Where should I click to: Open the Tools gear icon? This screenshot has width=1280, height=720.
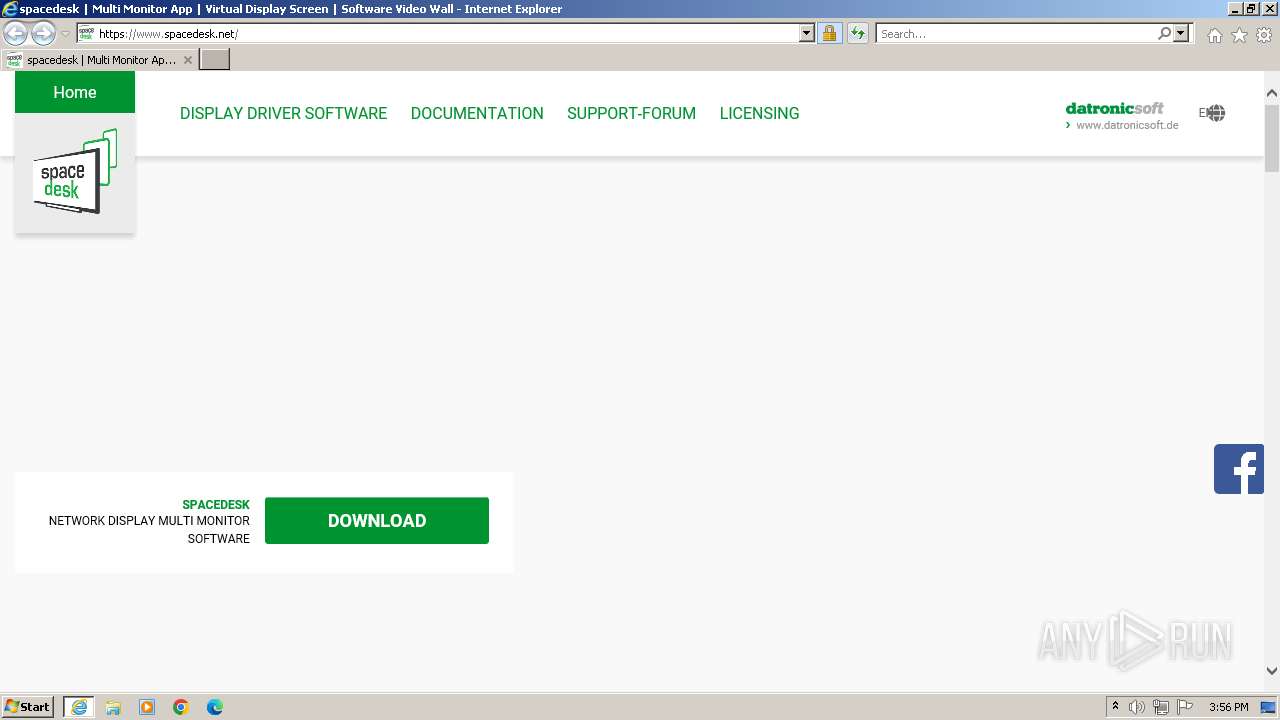click(1264, 35)
